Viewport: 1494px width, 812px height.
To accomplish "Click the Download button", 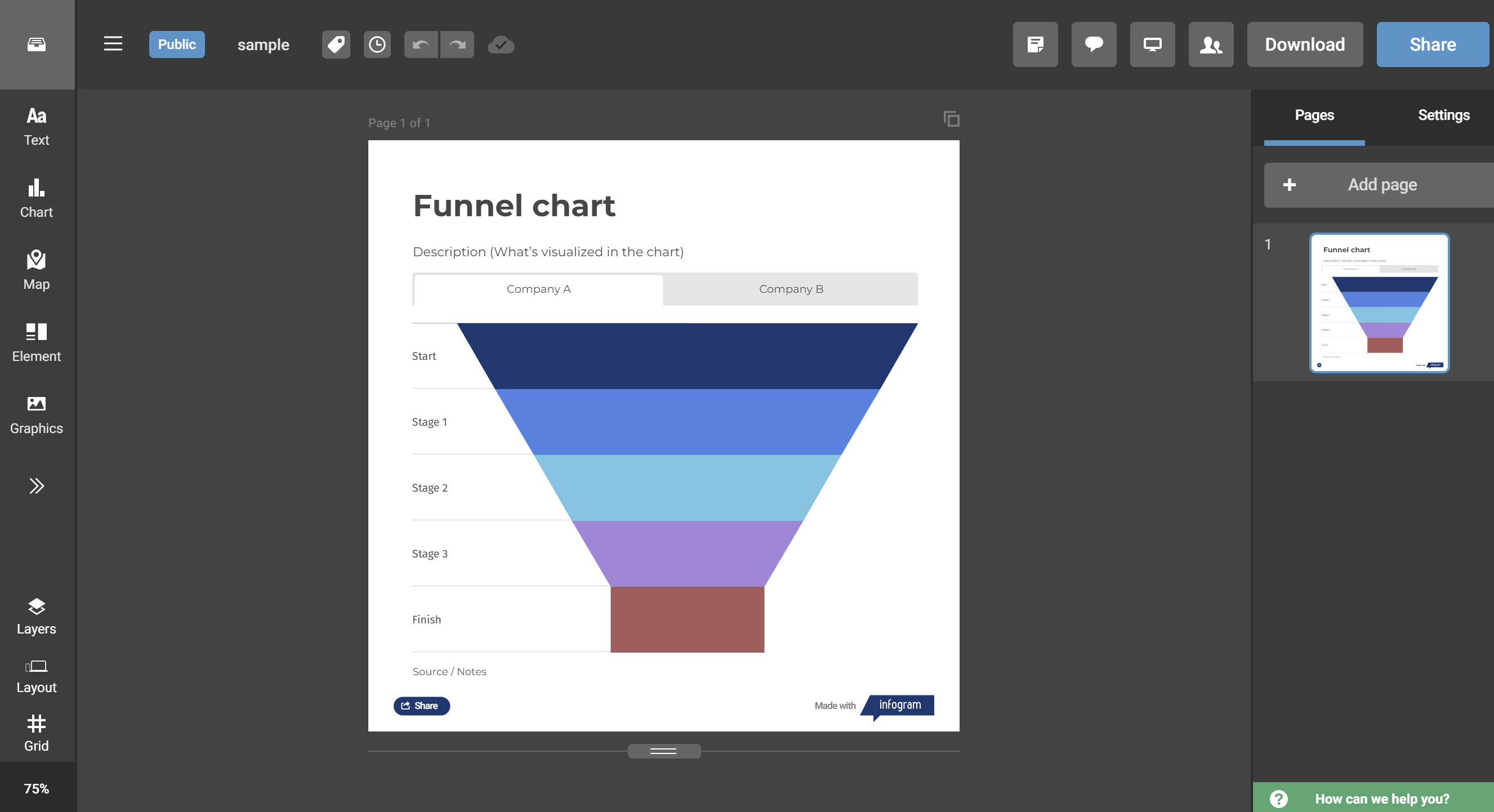I will coord(1305,44).
